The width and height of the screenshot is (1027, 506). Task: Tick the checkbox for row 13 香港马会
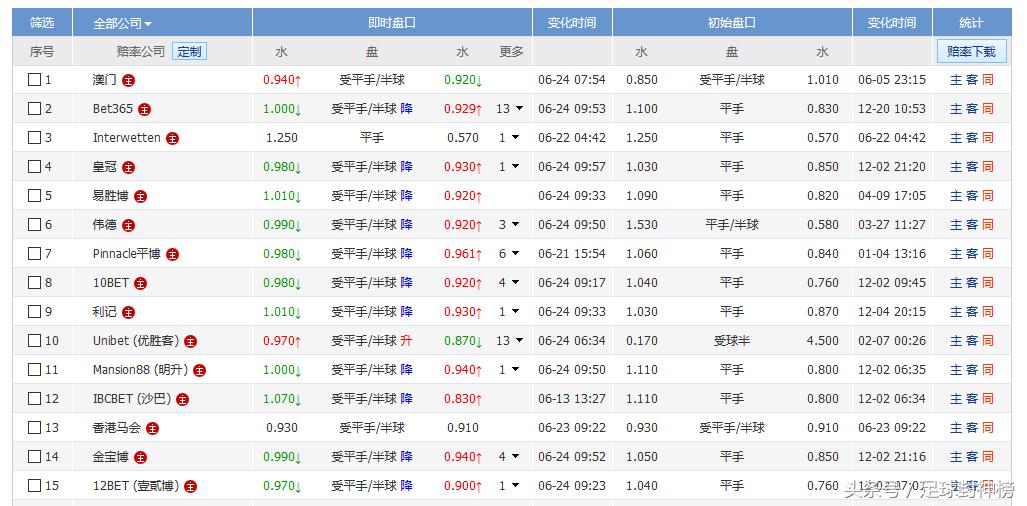[x=34, y=427]
